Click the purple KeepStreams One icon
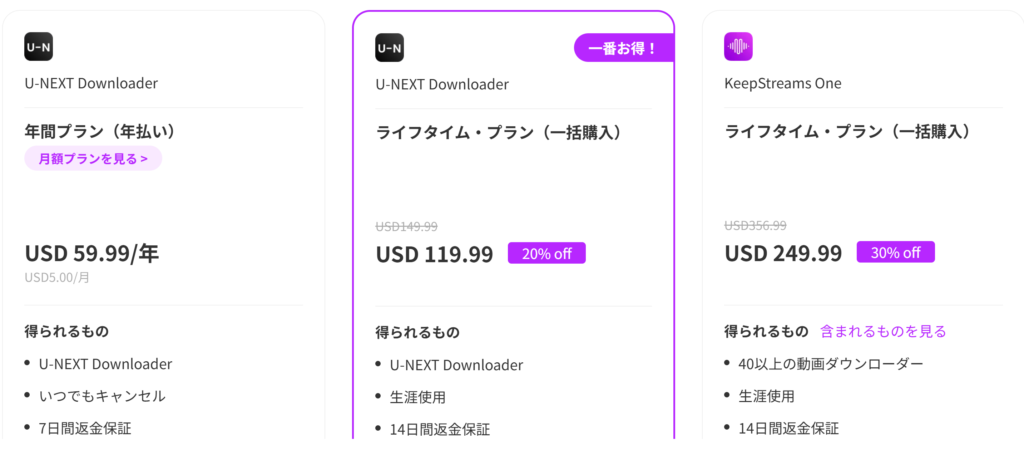This screenshot has width=1024, height=465. click(x=738, y=47)
